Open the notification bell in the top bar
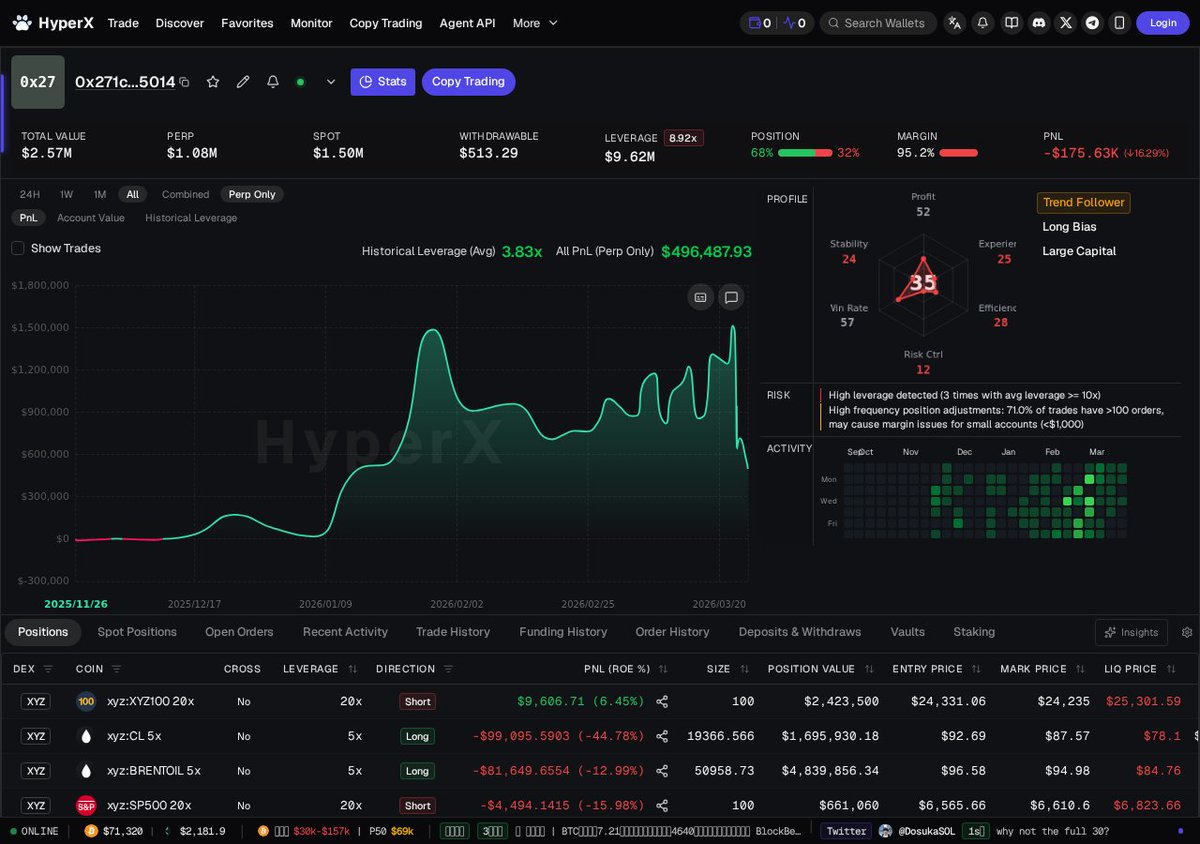The width and height of the screenshot is (1200, 844). 982,22
